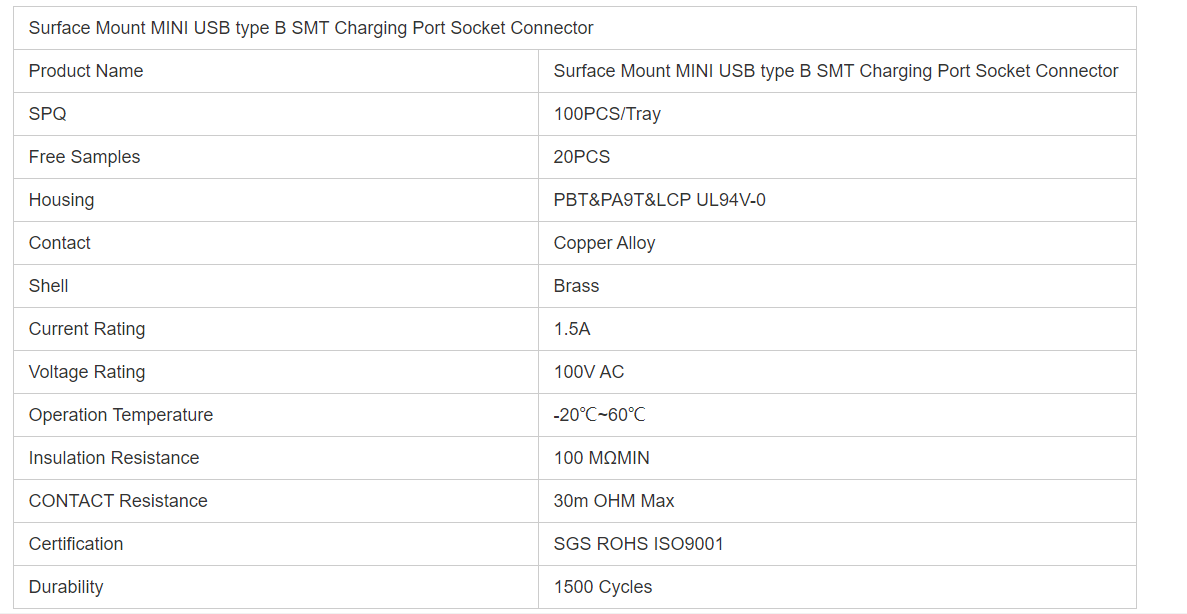Select the "Insulation Resistance" label
Viewport: 1187px width, 614px height.
point(114,458)
